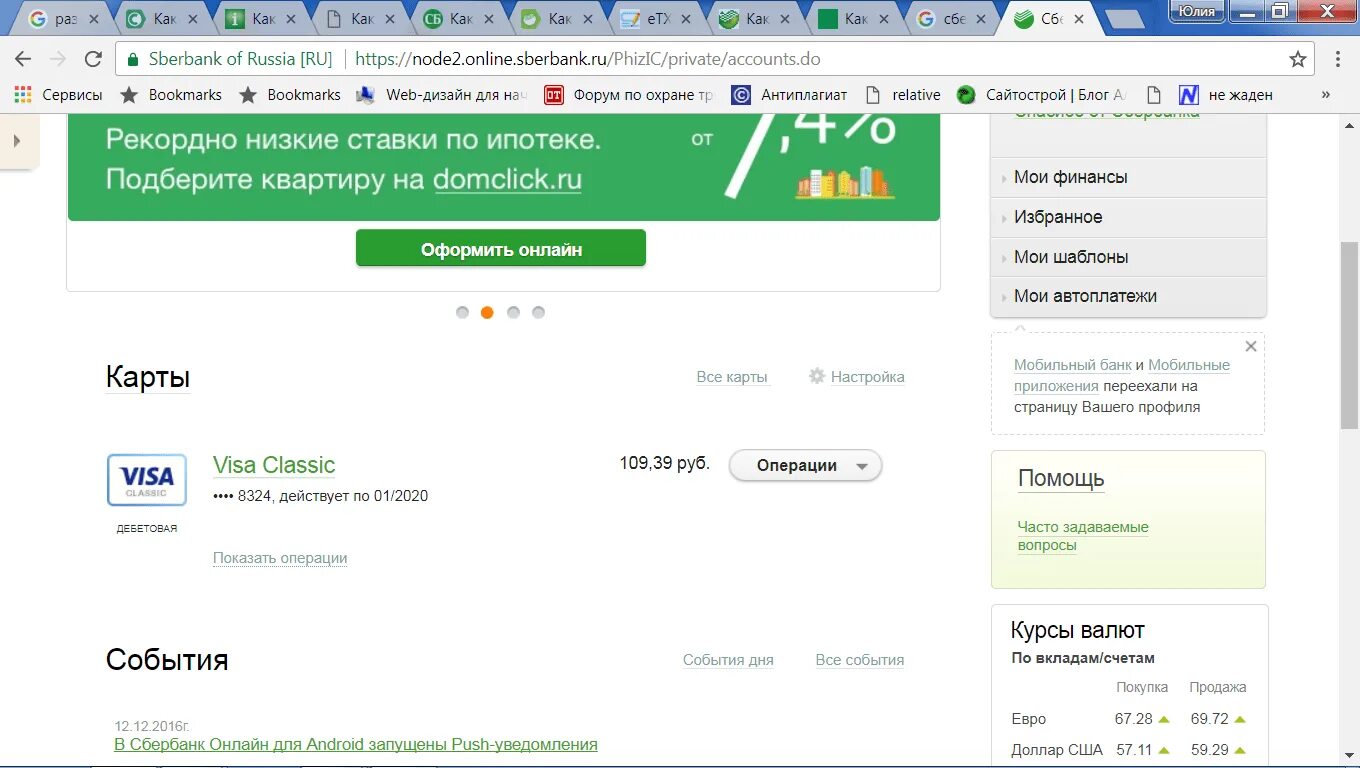Viewport: 1360px width, 768px height.
Task: Click the domclick.ru mortgage banner
Action: [504, 167]
